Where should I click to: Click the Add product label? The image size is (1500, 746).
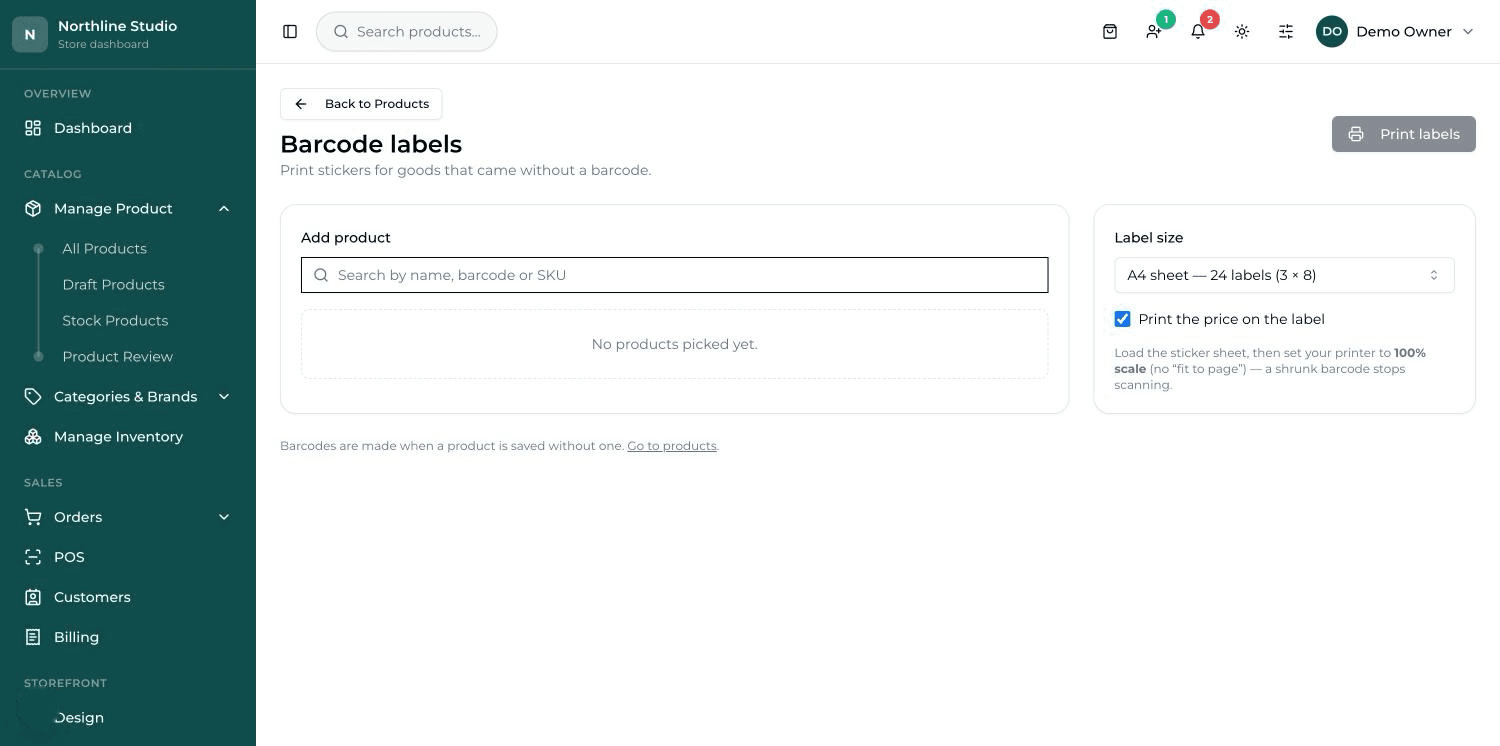tap(346, 237)
